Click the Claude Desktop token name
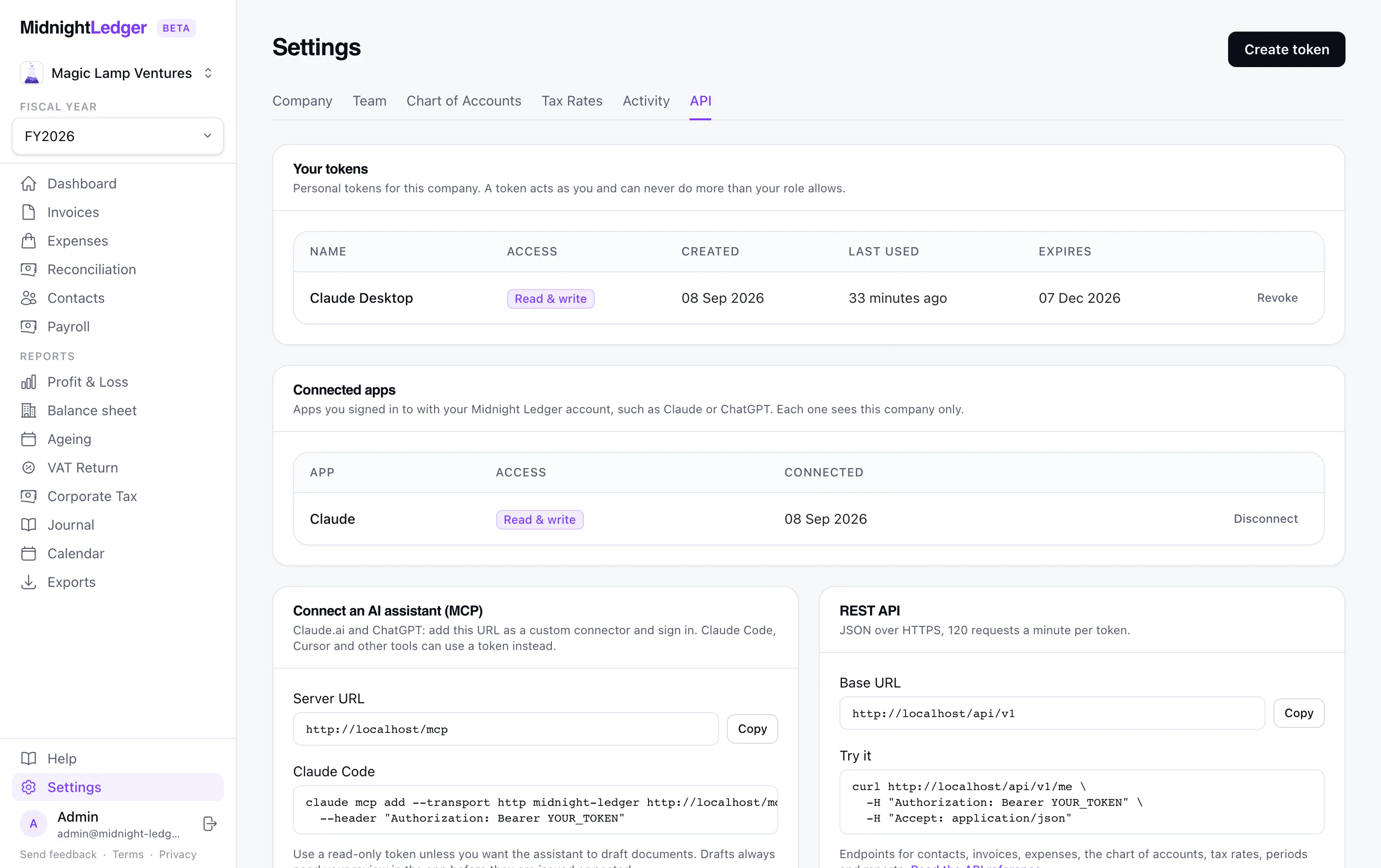Viewport: 1381px width, 868px height. pos(362,298)
